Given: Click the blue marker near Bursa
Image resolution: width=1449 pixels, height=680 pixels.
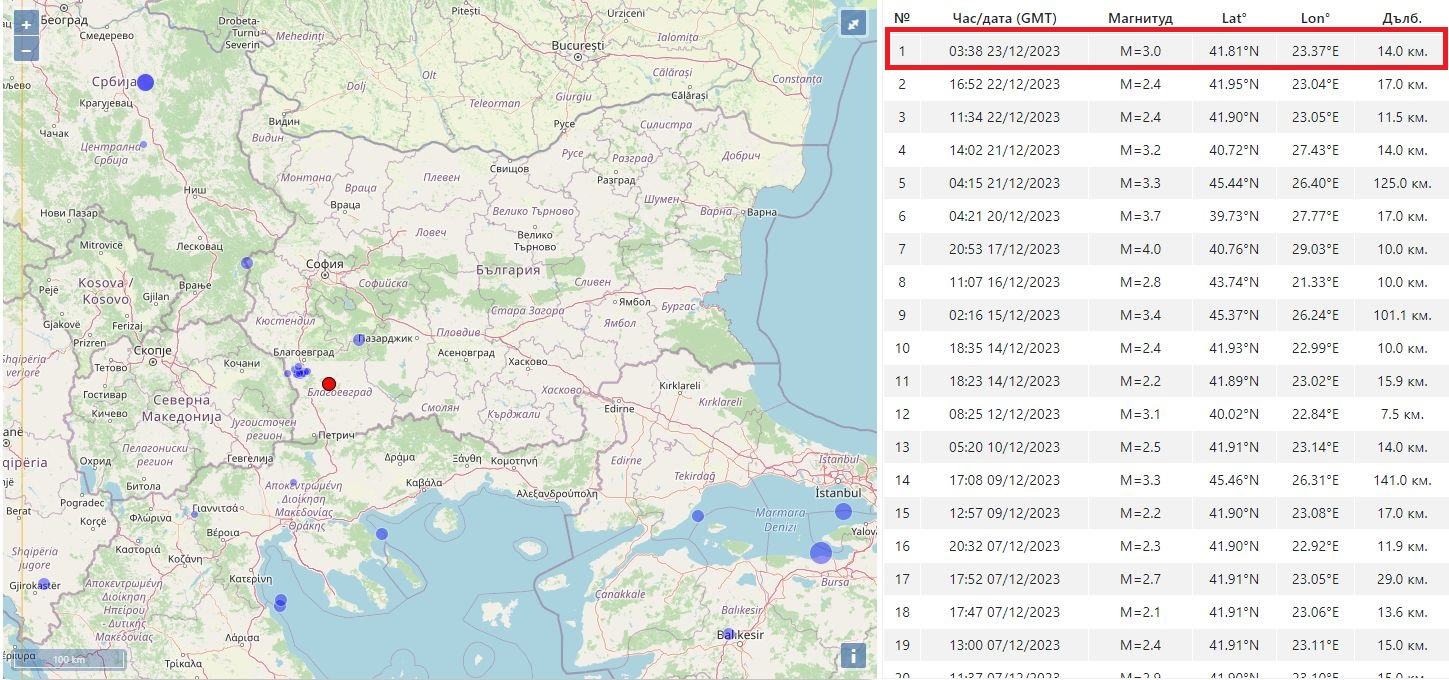Looking at the screenshot, I should pyautogui.click(x=821, y=552).
